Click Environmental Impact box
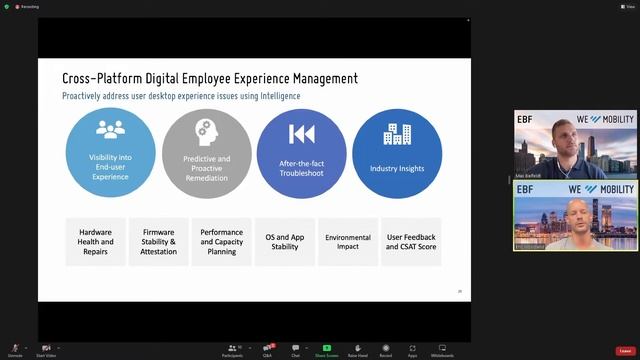The height and width of the screenshot is (360, 640). pyautogui.click(x=348, y=242)
